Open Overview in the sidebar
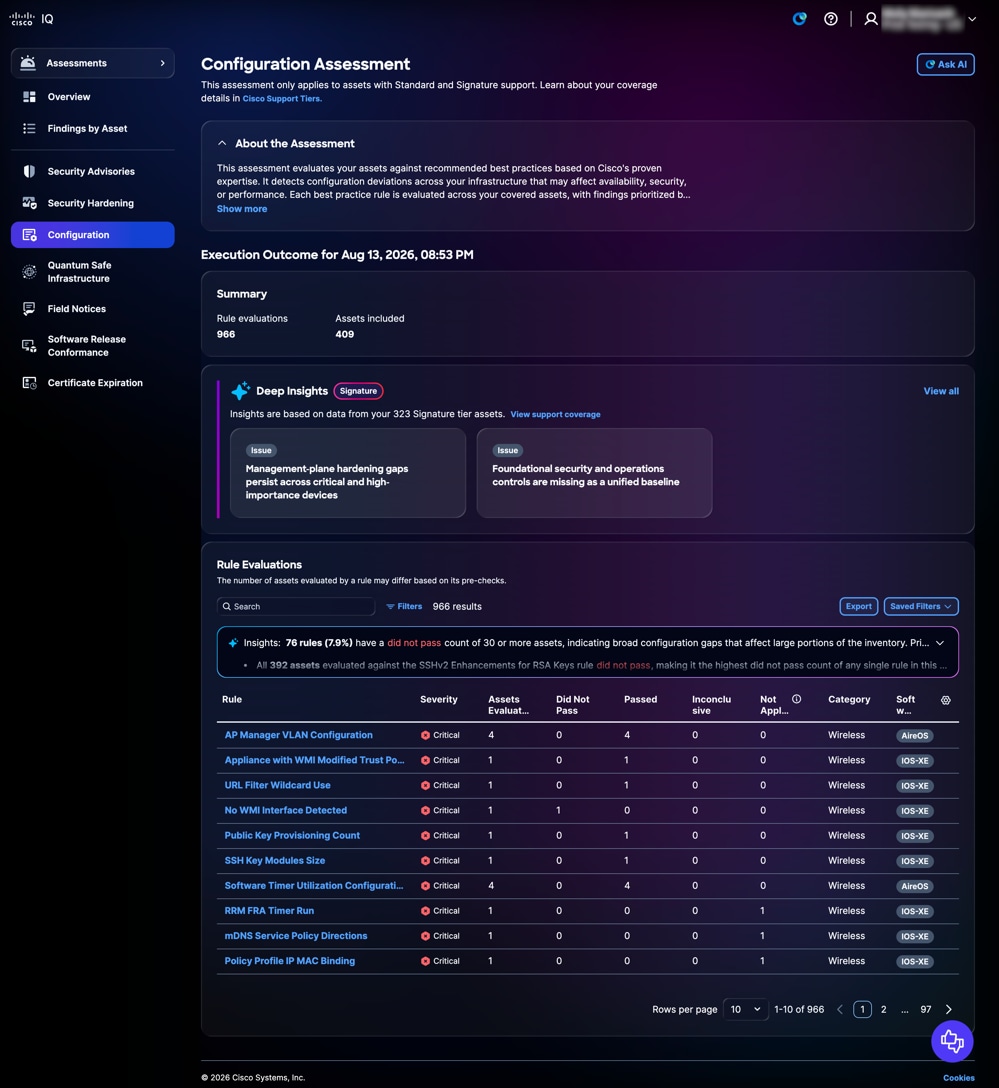The height and width of the screenshot is (1088, 999). 69,97
